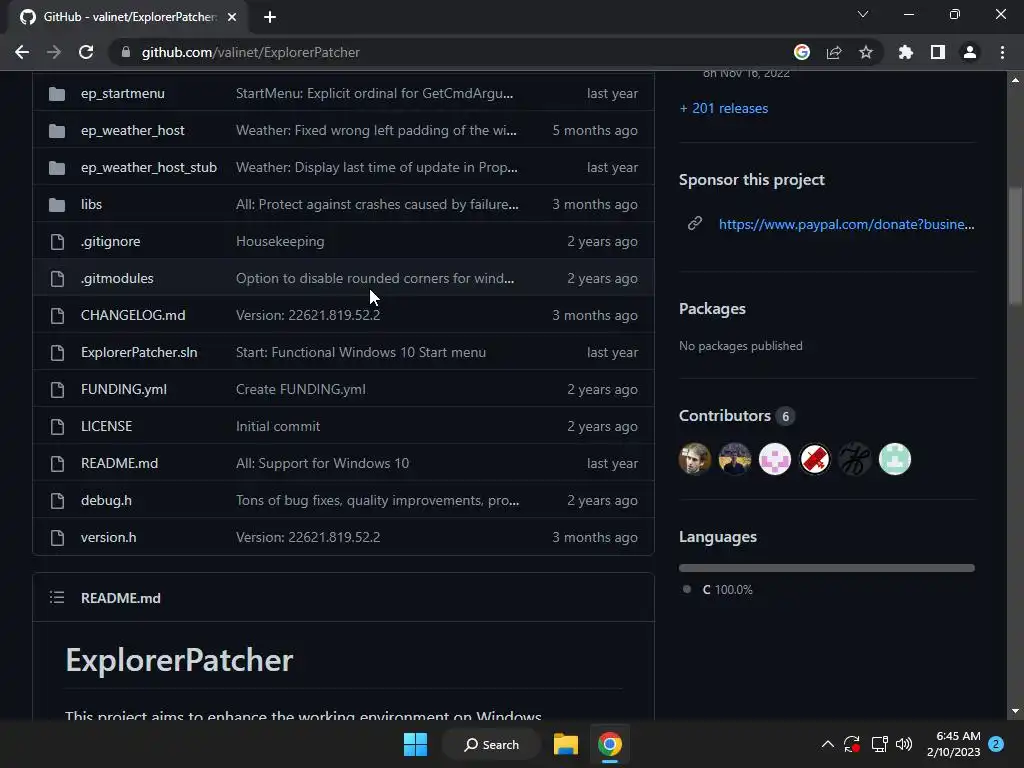Open FUNDING.yml file link

point(124,389)
